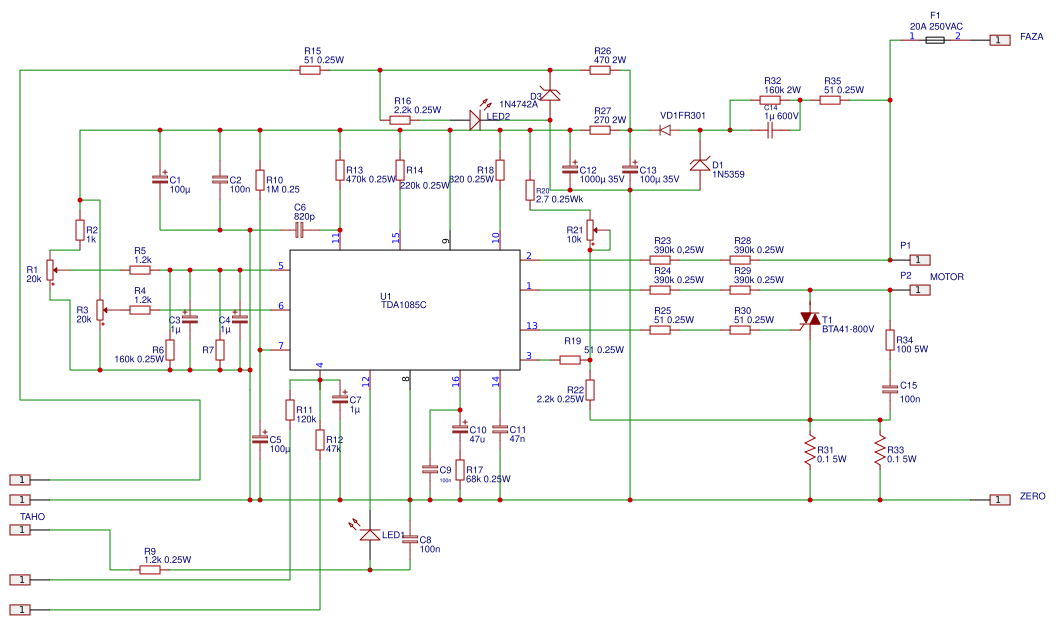Select the C12 1000µ capacitor
The image size is (1056, 625).
coord(570,168)
